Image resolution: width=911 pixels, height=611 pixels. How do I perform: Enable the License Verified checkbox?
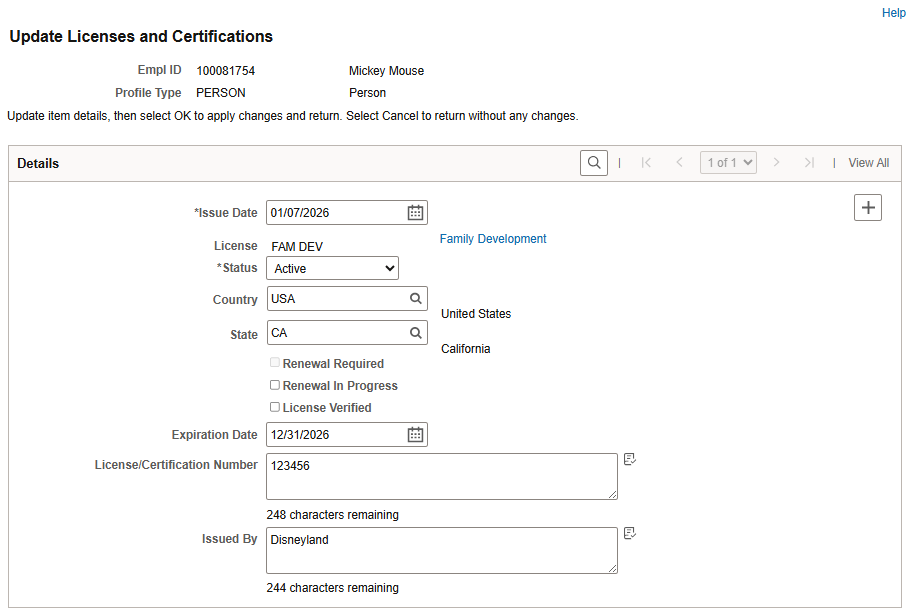[275, 407]
